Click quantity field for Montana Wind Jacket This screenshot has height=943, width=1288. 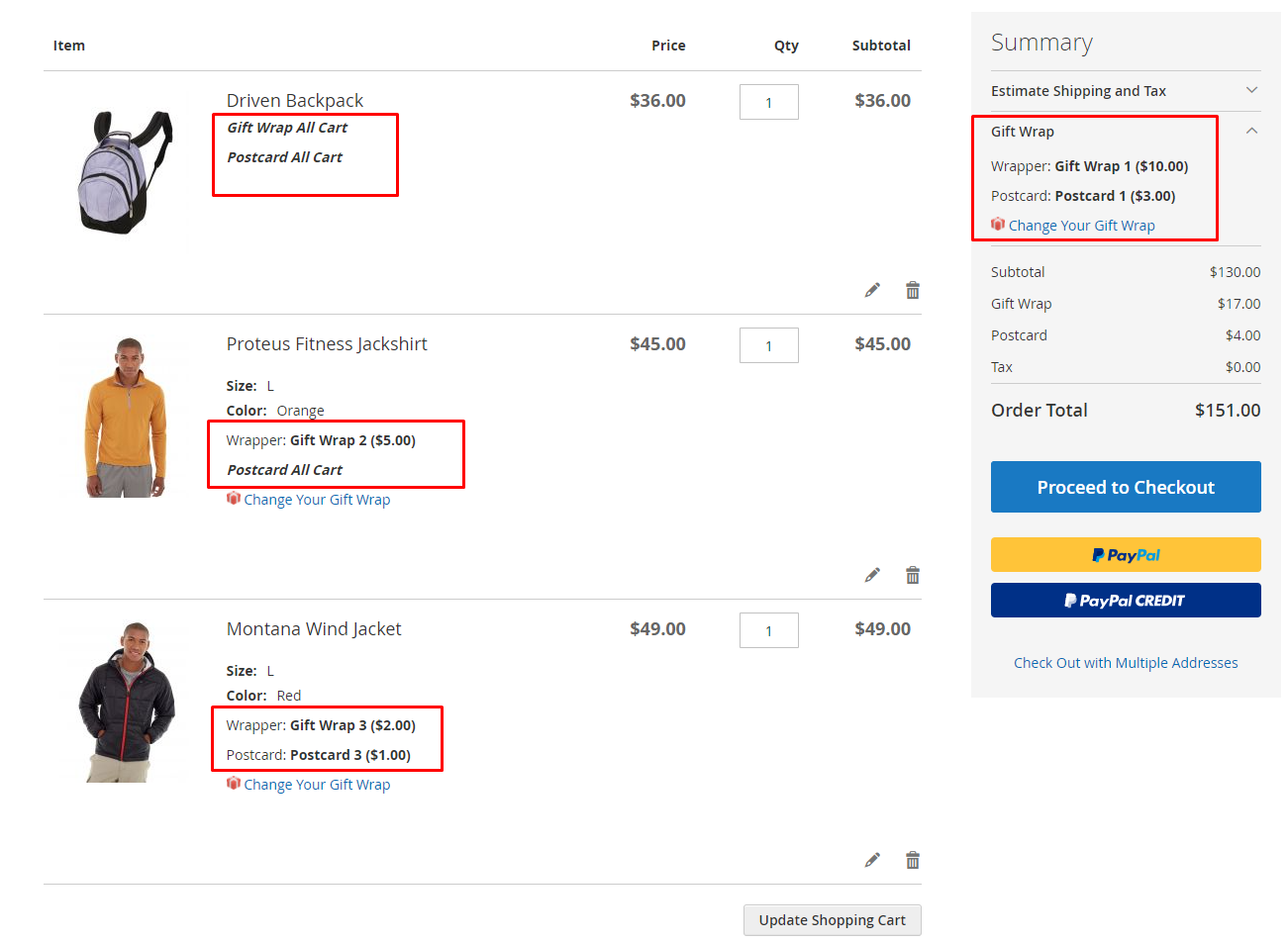[768, 630]
